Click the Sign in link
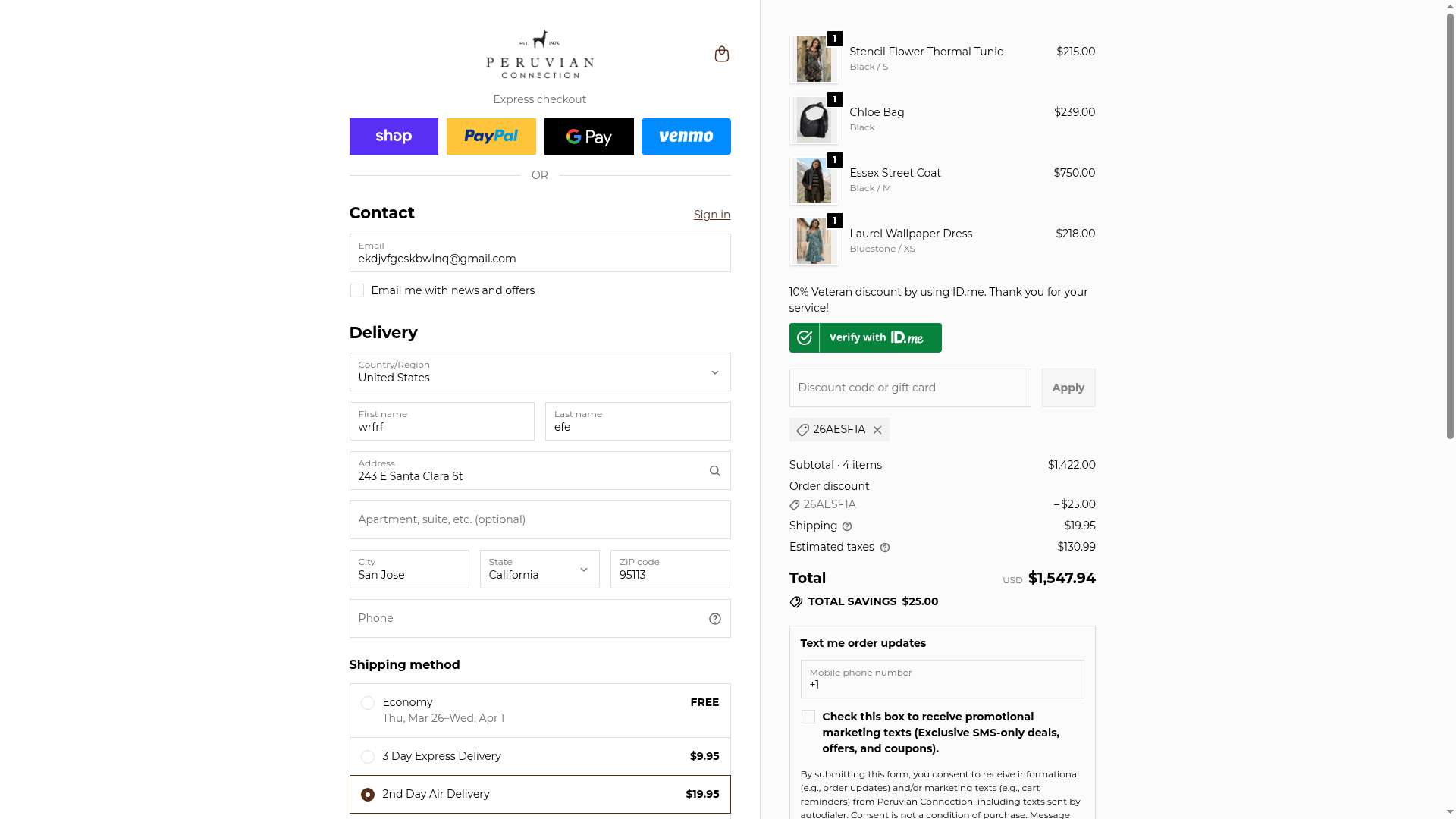The image size is (1456, 819). [x=711, y=215]
